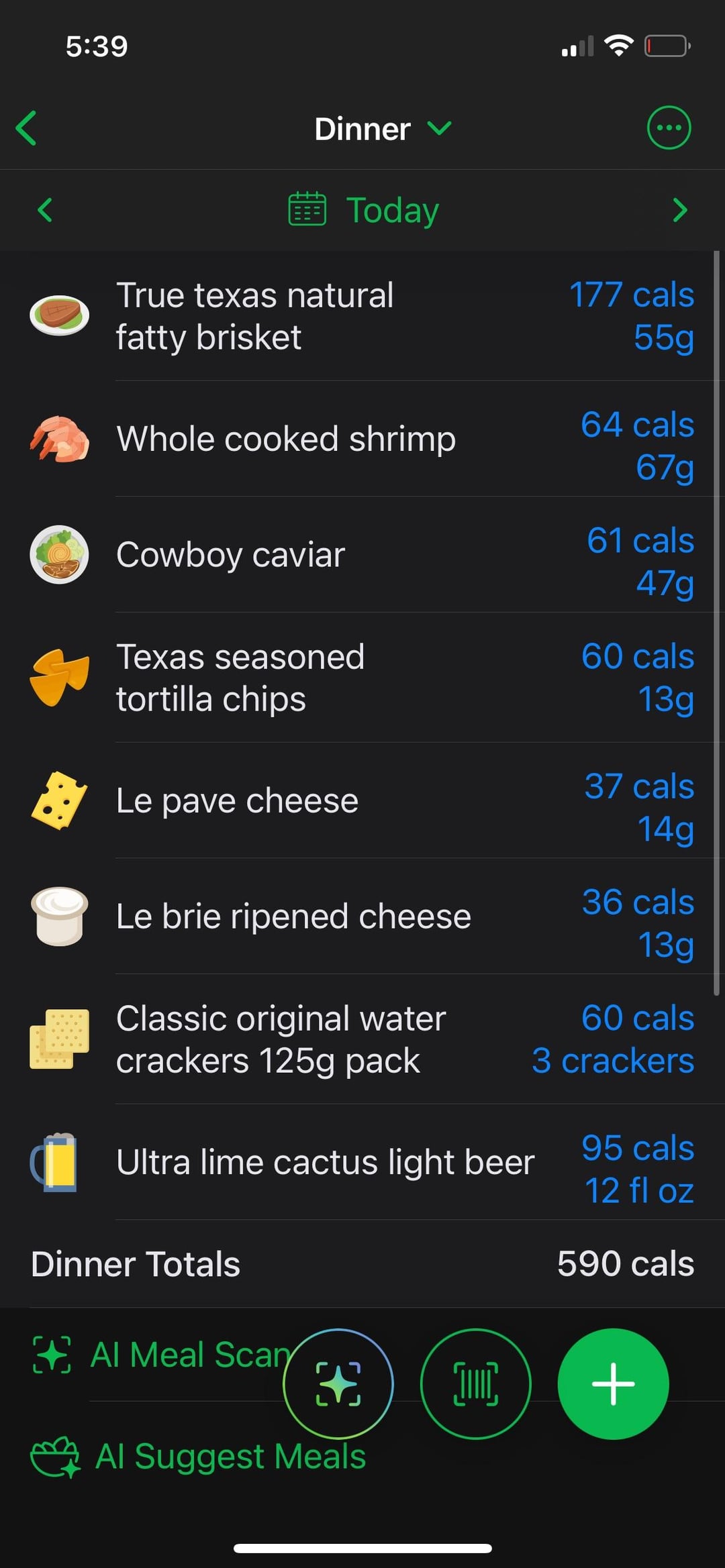Screen dimensions: 725x1568
Task: Open Ultra lime cactus light beer entry
Action: 325,1162
